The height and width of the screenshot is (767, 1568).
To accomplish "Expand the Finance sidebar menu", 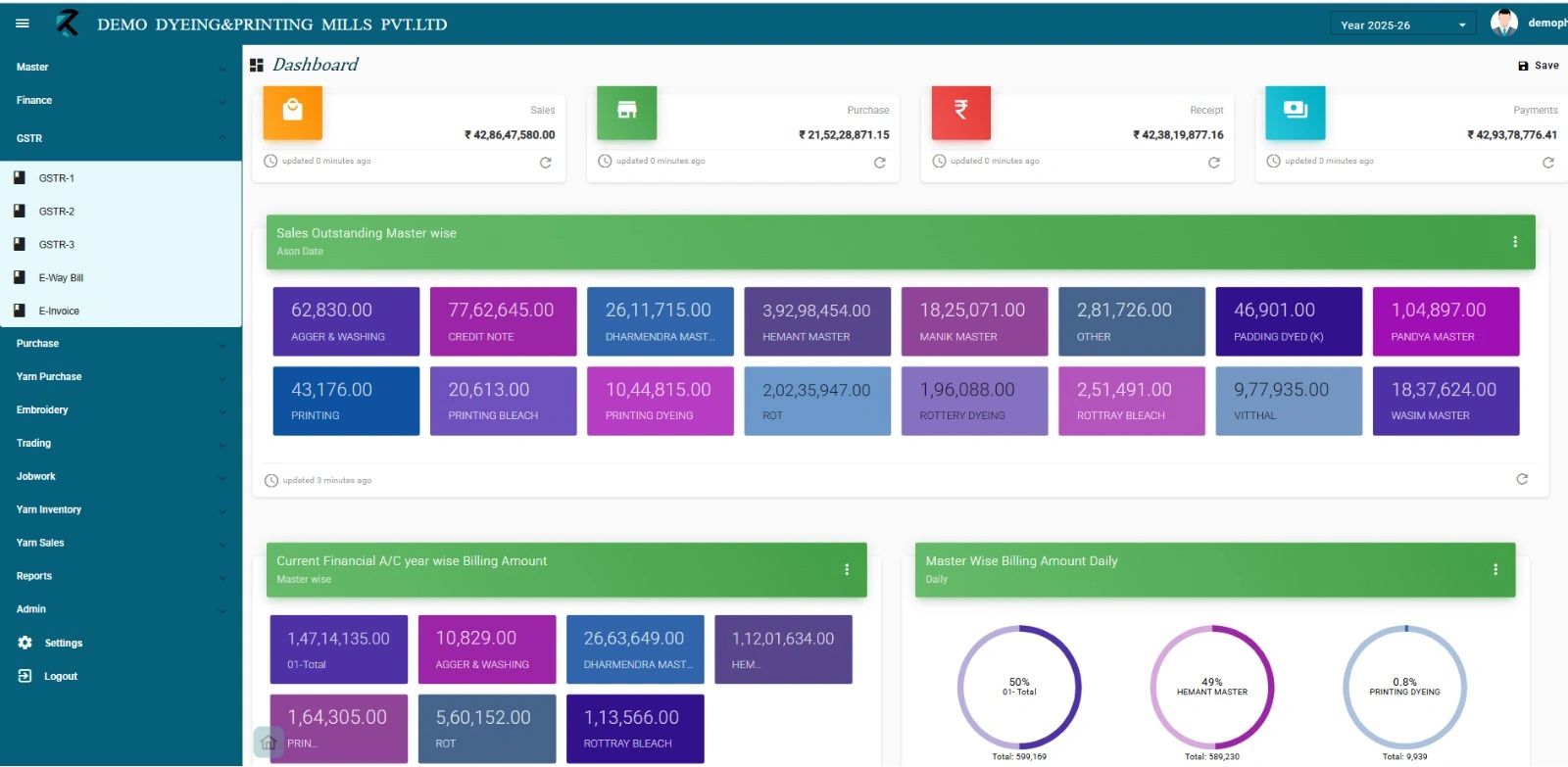I will [x=121, y=101].
